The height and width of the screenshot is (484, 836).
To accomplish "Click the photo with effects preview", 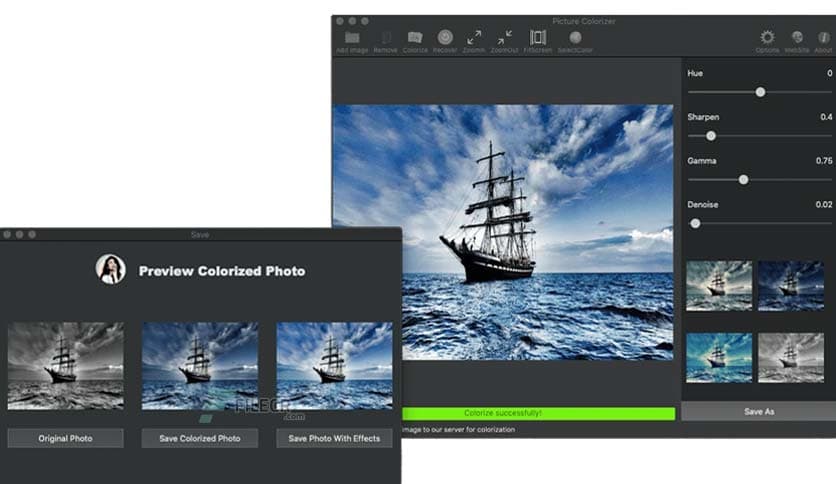I will point(334,366).
